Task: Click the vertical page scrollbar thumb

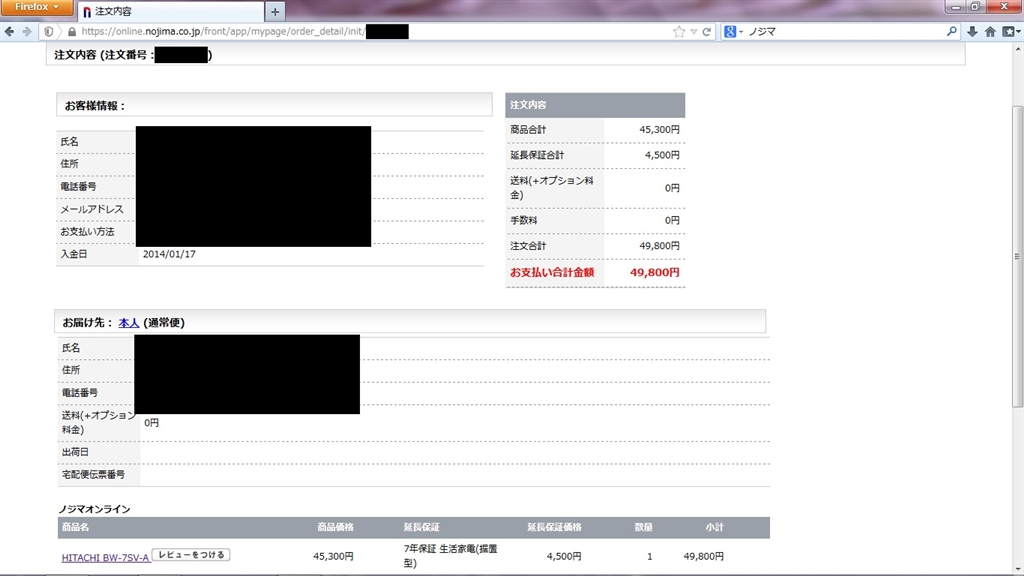Action: pos(1017,257)
